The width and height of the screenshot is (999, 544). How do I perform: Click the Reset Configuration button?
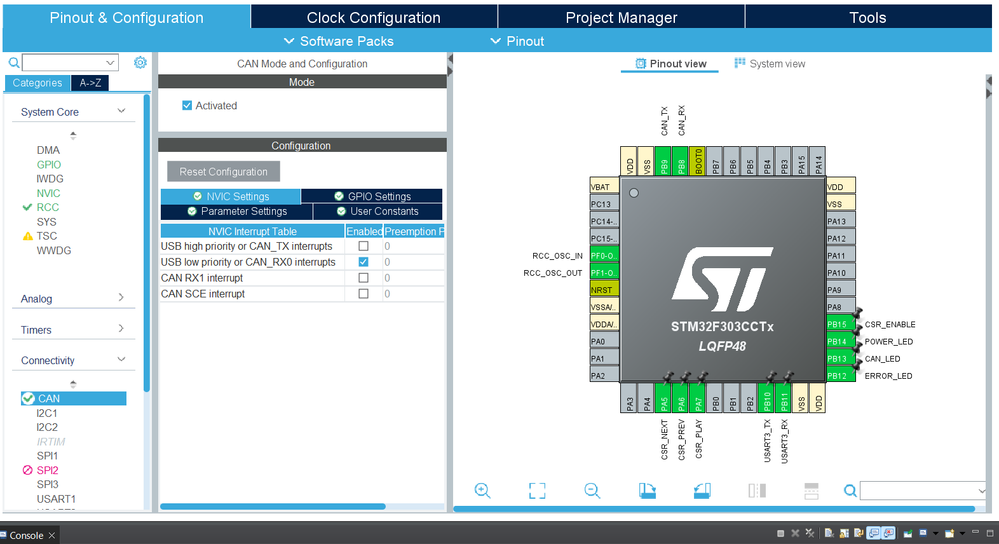click(224, 171)
